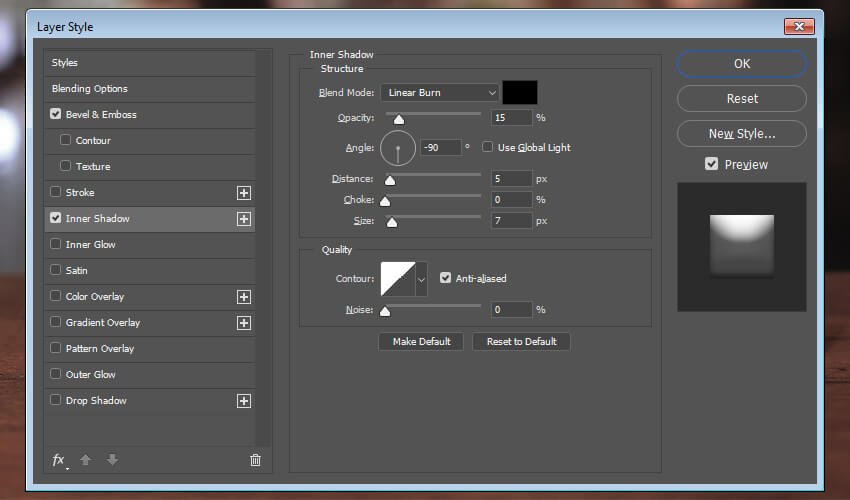Click the Angle value field

click(x=441, y=148)
